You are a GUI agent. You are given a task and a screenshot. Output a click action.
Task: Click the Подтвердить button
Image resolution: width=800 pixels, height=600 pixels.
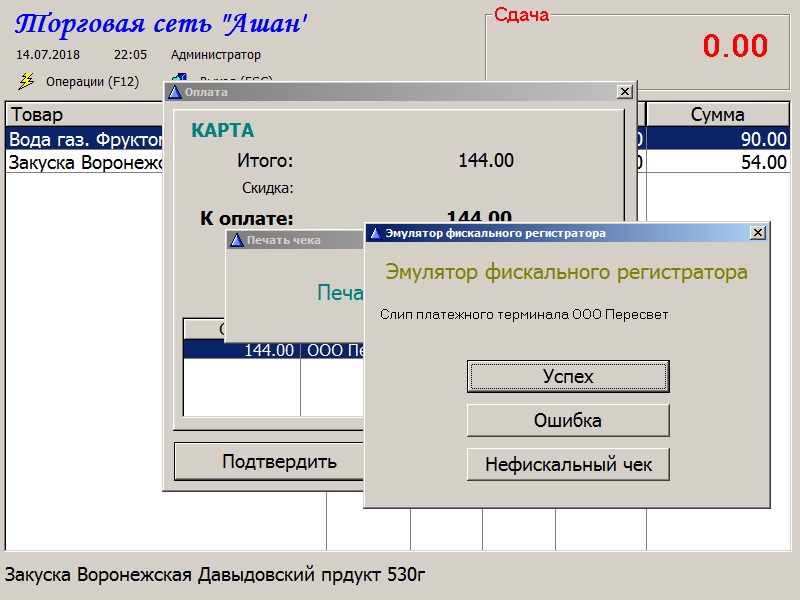(267, 461)
